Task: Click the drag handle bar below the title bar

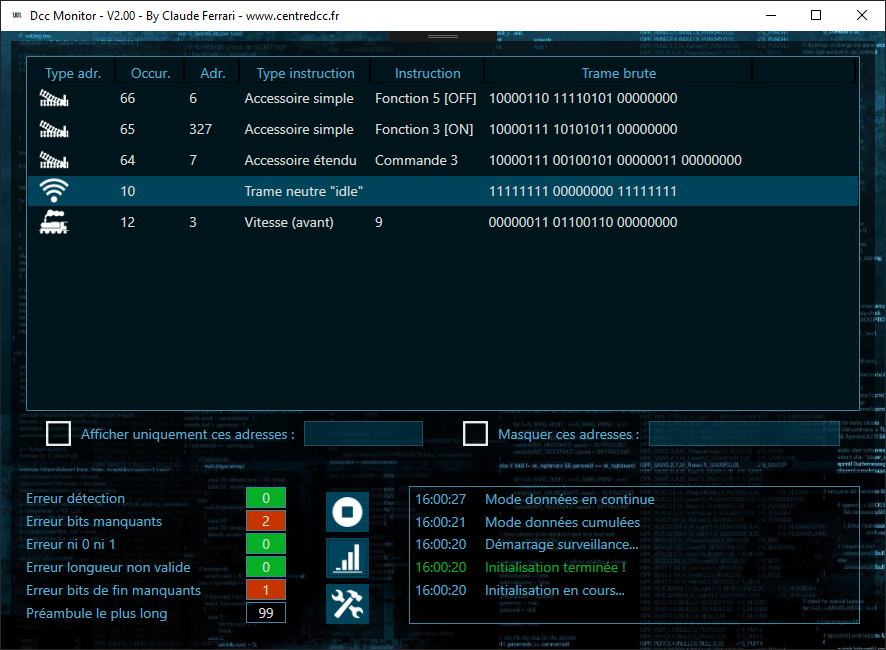Action: (x=443, y=36)
